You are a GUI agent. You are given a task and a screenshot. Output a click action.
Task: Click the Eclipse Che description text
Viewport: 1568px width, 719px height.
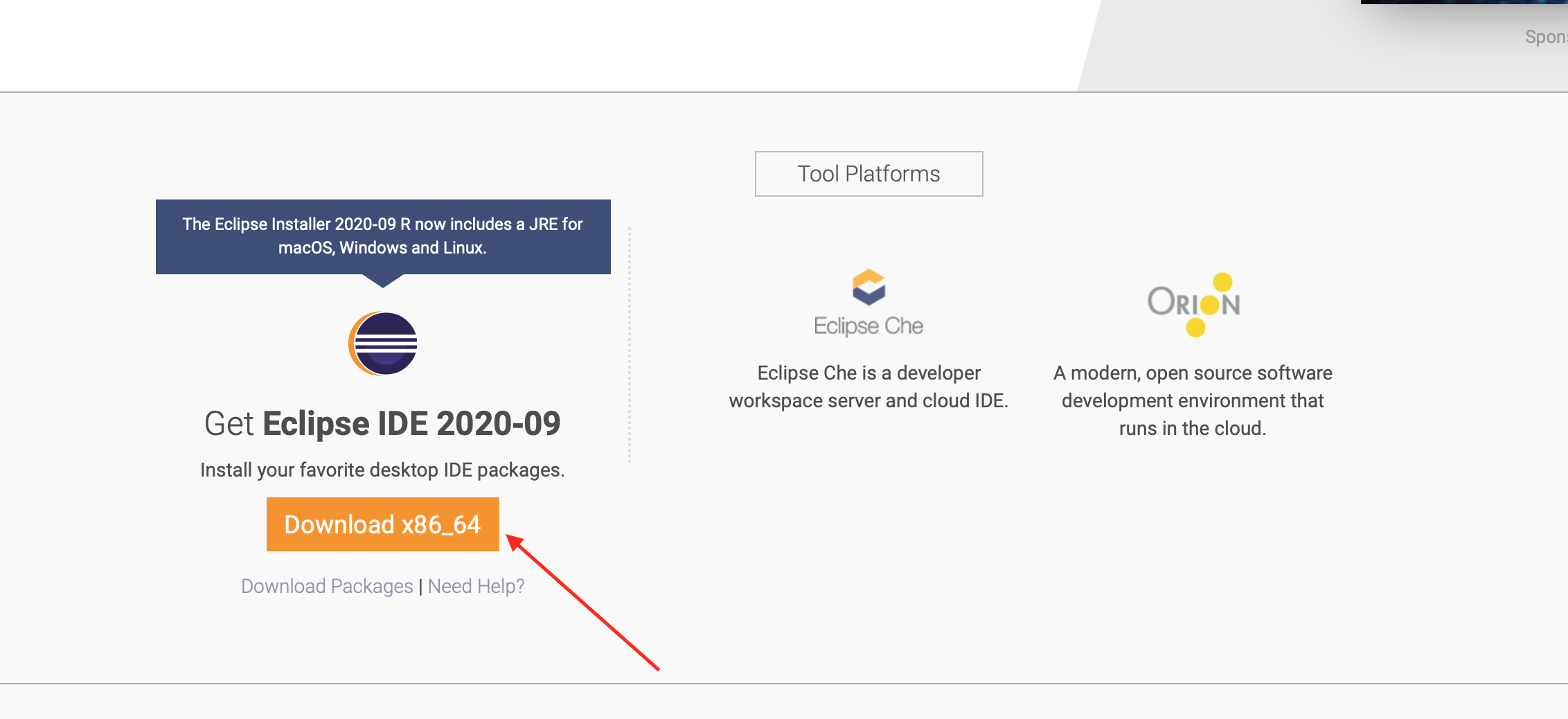pos(868,387)
